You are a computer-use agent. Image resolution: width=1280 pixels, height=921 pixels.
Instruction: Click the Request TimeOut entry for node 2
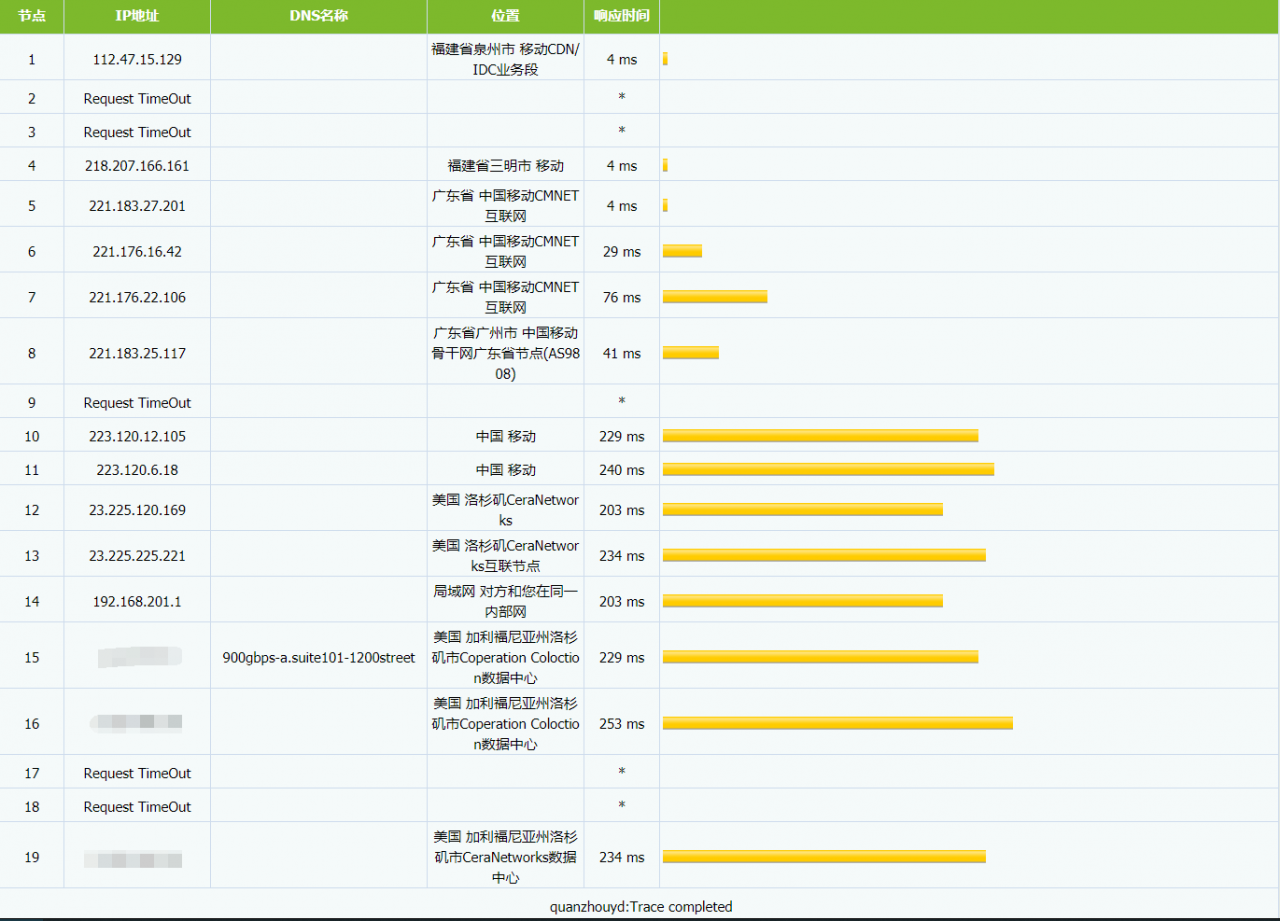pos(136,98)
